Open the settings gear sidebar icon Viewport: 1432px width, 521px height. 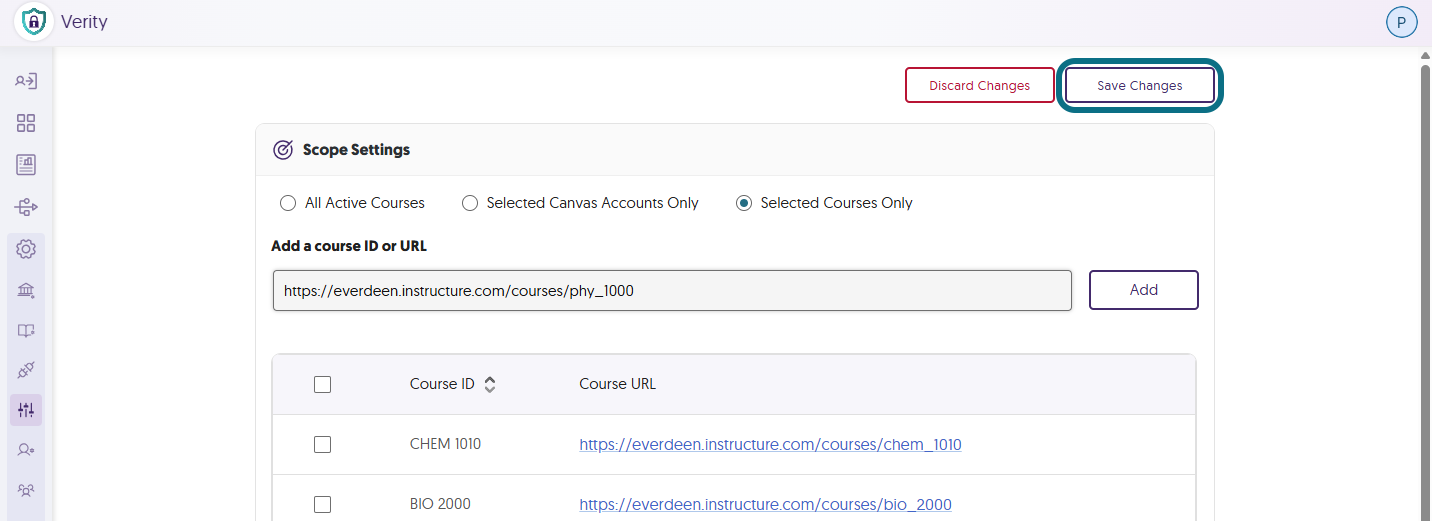pos(26,249)
